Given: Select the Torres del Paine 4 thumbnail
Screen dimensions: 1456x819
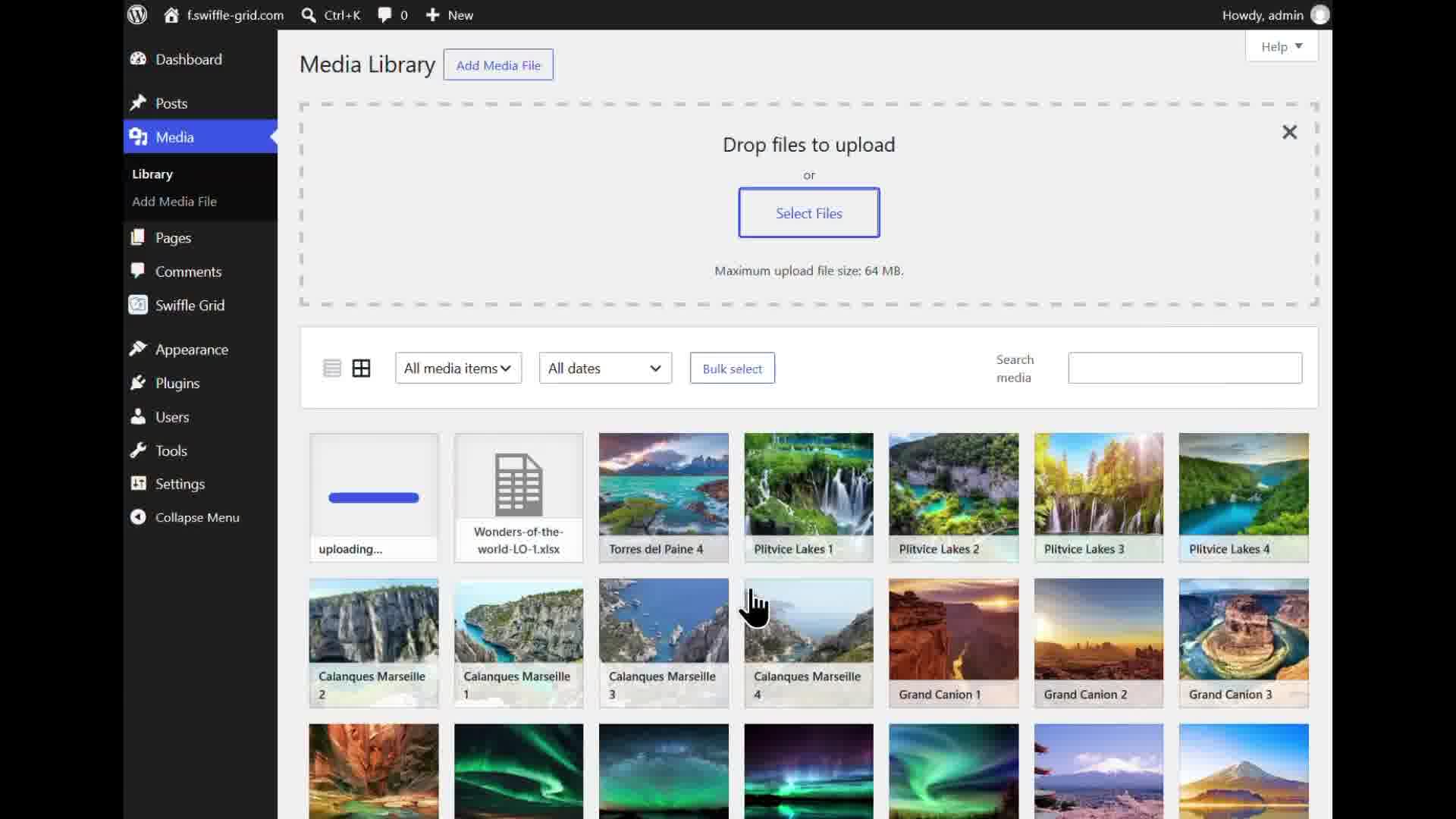Looking at the screenshot, I should pyautogui.click(x=664, y=498).
